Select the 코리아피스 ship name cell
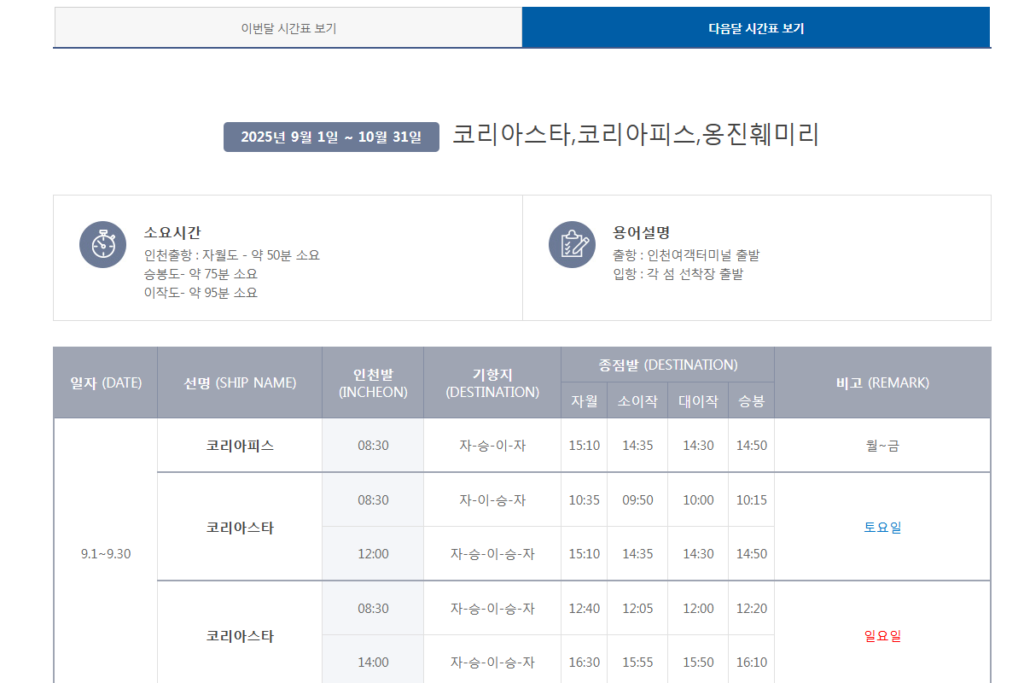The height and width of the screenshot is (683, 1024). coord(240,445)
